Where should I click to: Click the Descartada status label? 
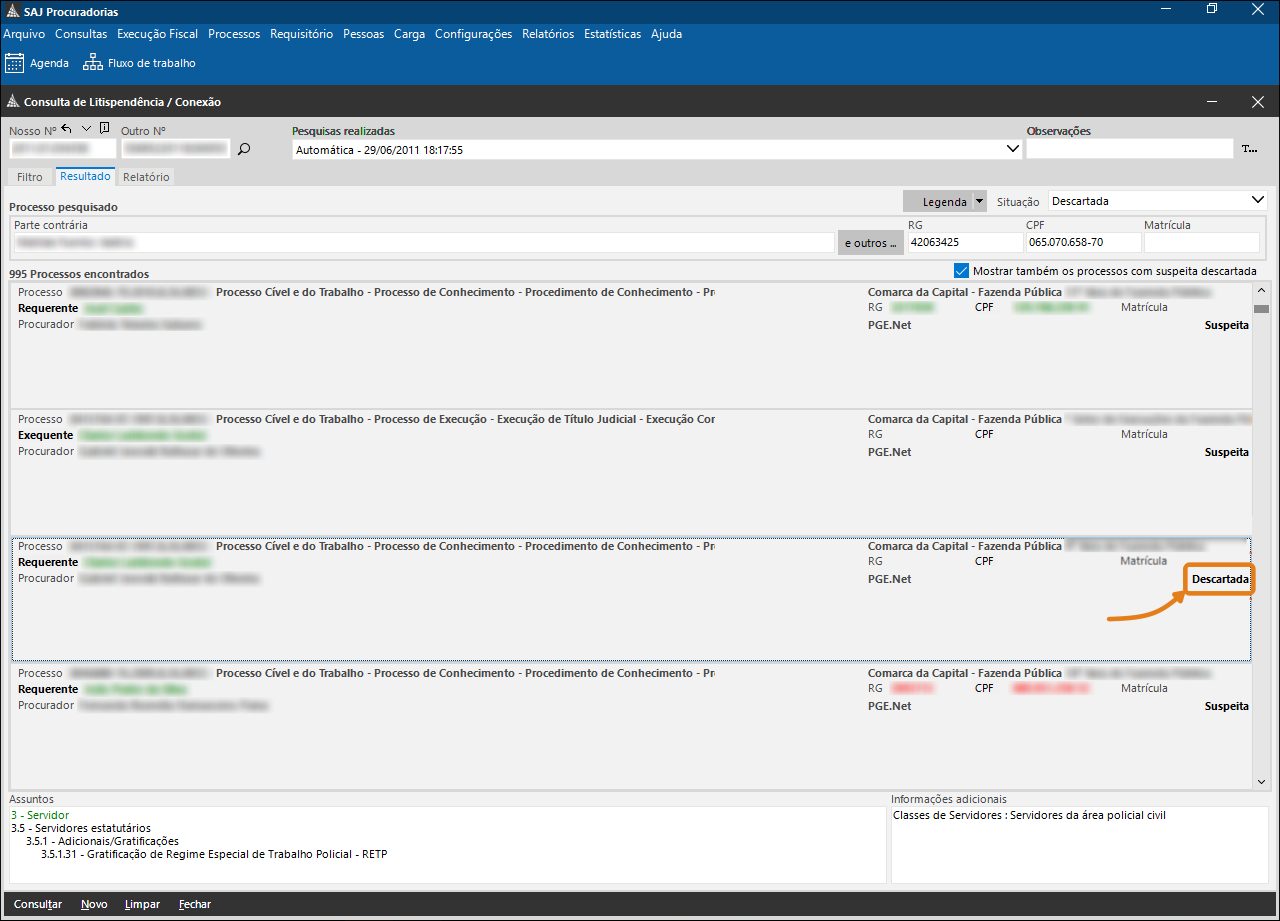[x=1220, y=579]
